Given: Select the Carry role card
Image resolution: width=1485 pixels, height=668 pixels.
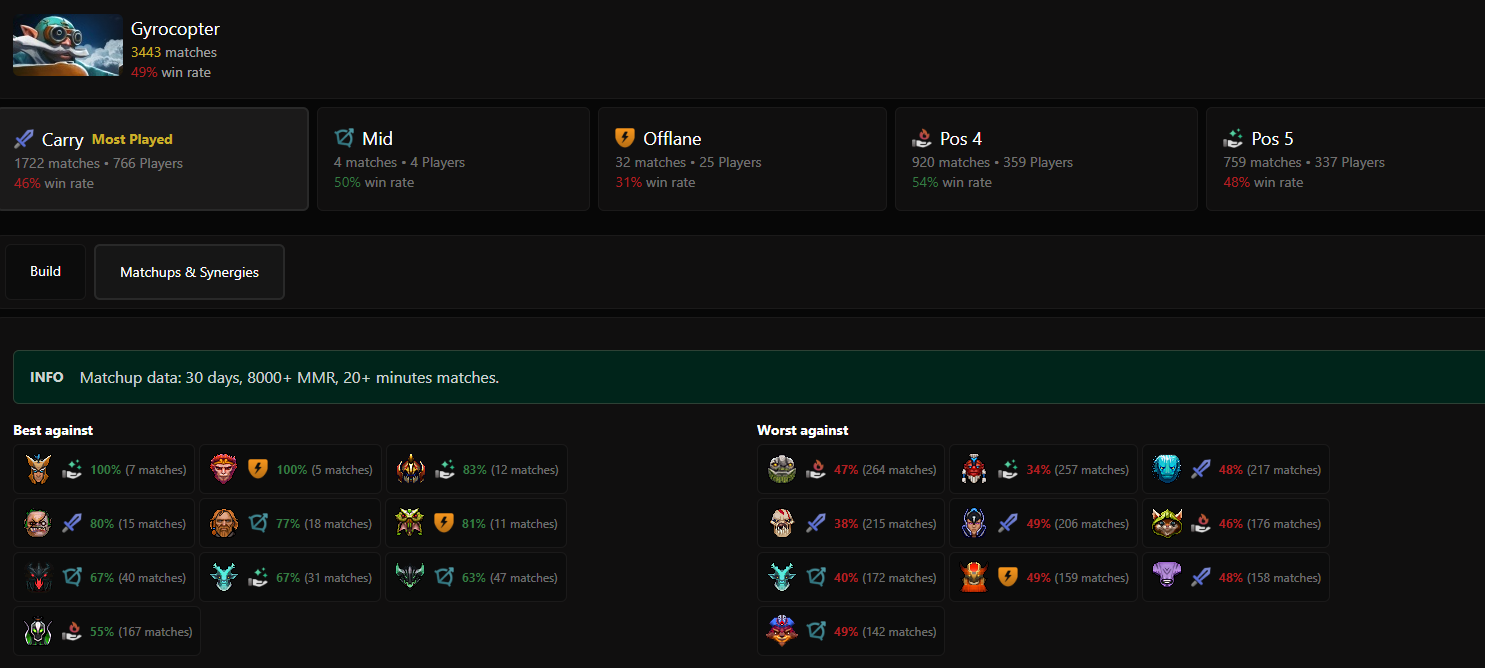Looking at the screenshot, I should pos(153,159).
